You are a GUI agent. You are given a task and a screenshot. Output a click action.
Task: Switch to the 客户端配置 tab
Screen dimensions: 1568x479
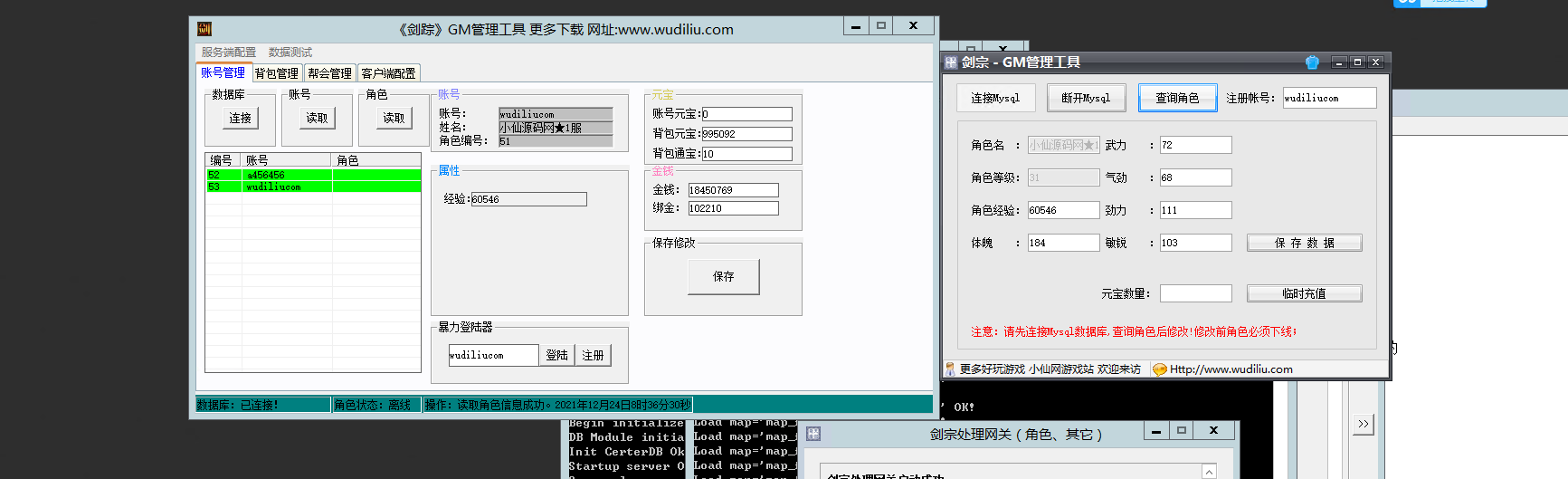coord(389,73)
